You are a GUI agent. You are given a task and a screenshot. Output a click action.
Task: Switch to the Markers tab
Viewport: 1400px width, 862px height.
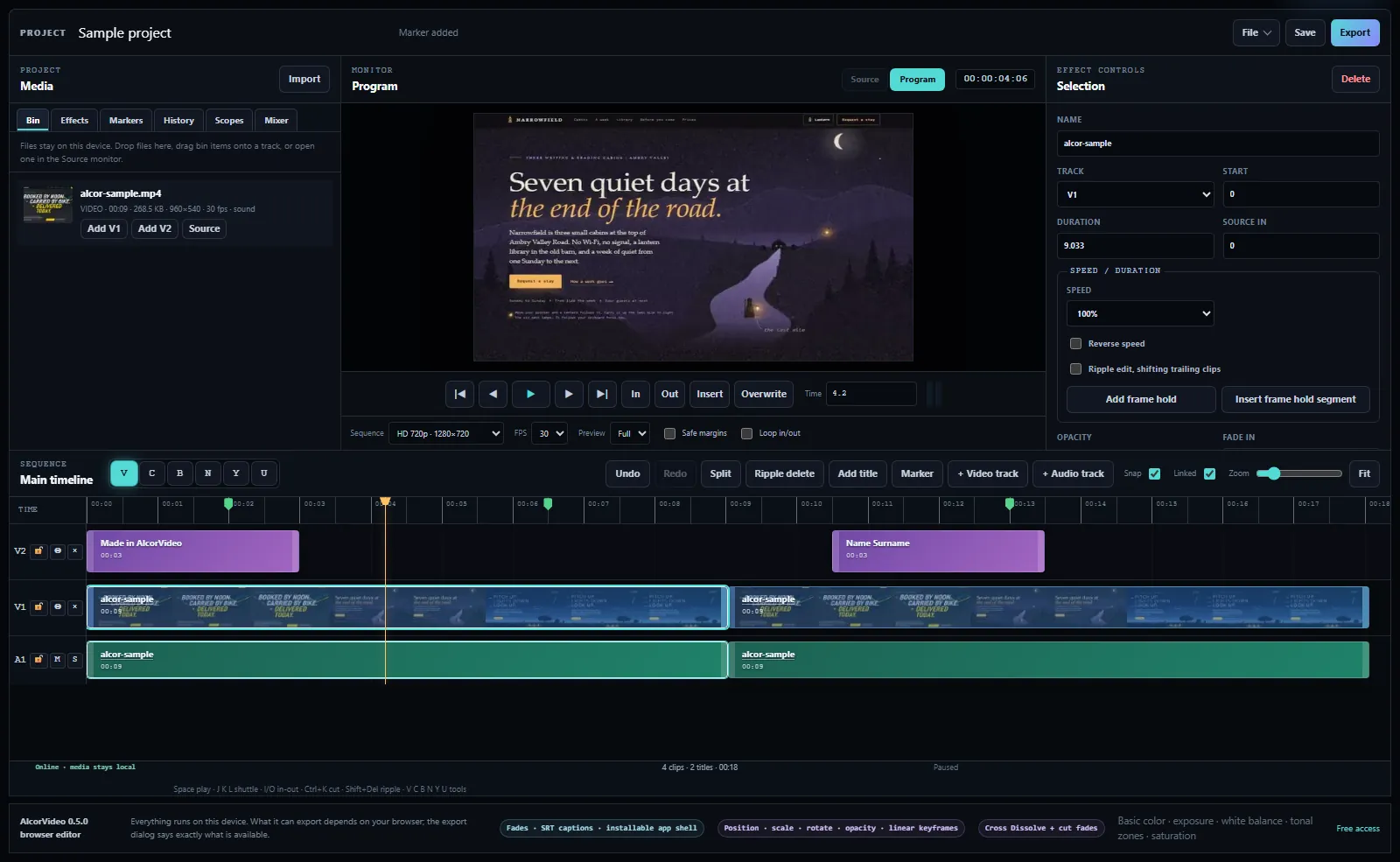[x=126, y=120]
